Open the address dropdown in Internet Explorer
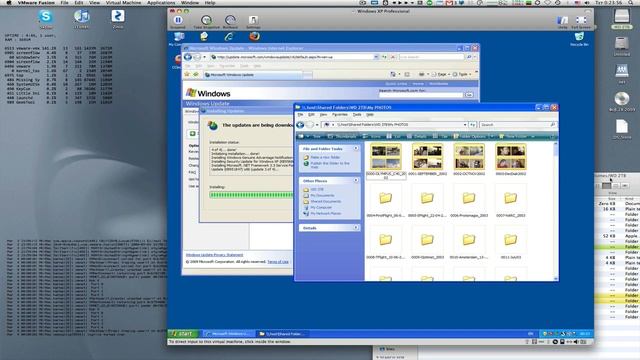The height and width of the screenshot is (360, 640). click(x=376, y=57)
